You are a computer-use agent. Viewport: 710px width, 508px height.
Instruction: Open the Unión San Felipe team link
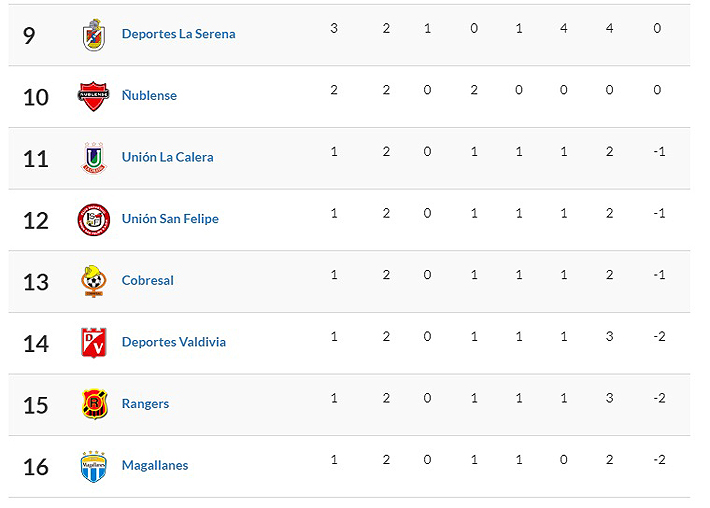tap(170, 219)
